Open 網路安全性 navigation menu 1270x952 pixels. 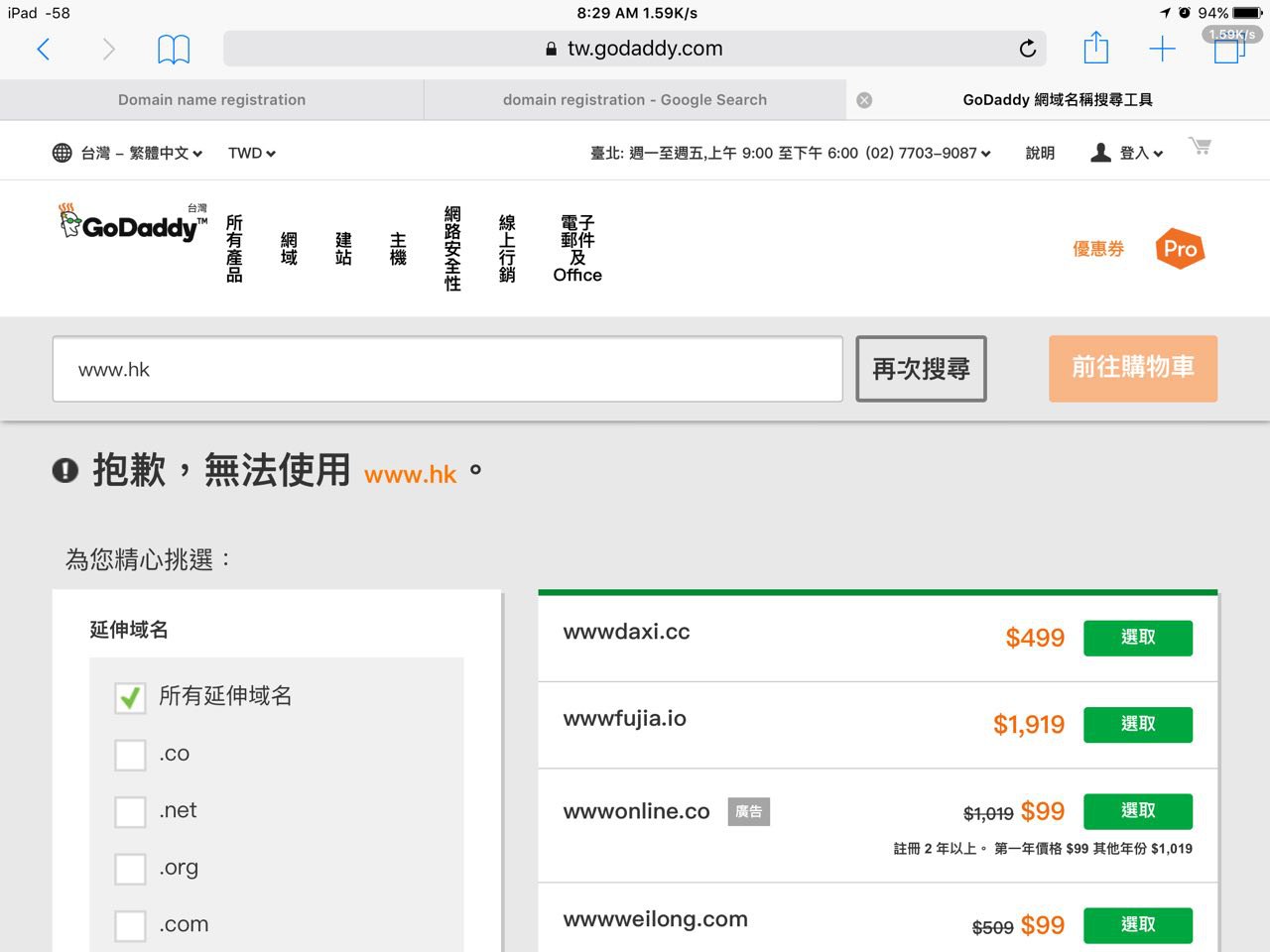452,248
